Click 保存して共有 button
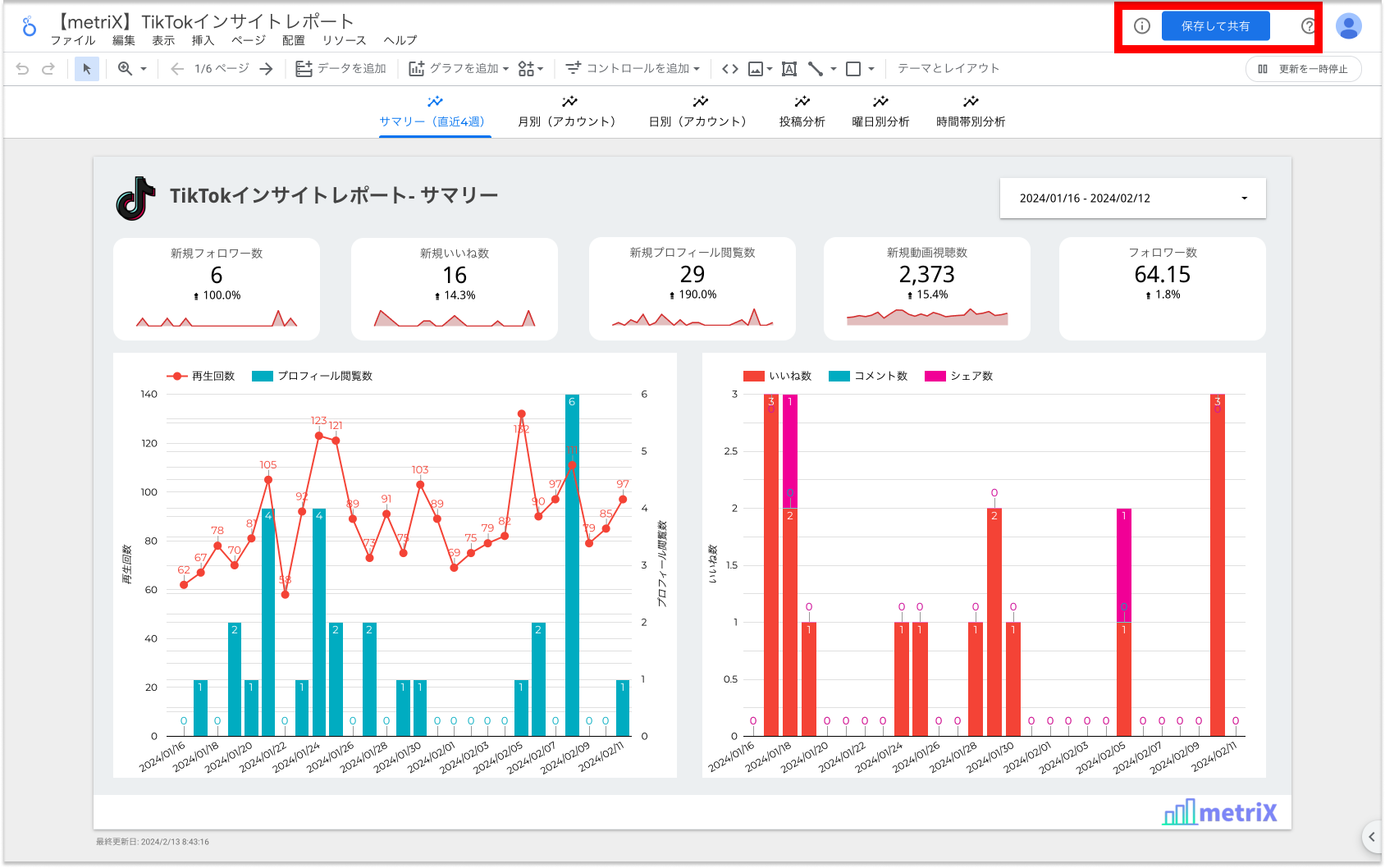 click(x=1216, y=26)
